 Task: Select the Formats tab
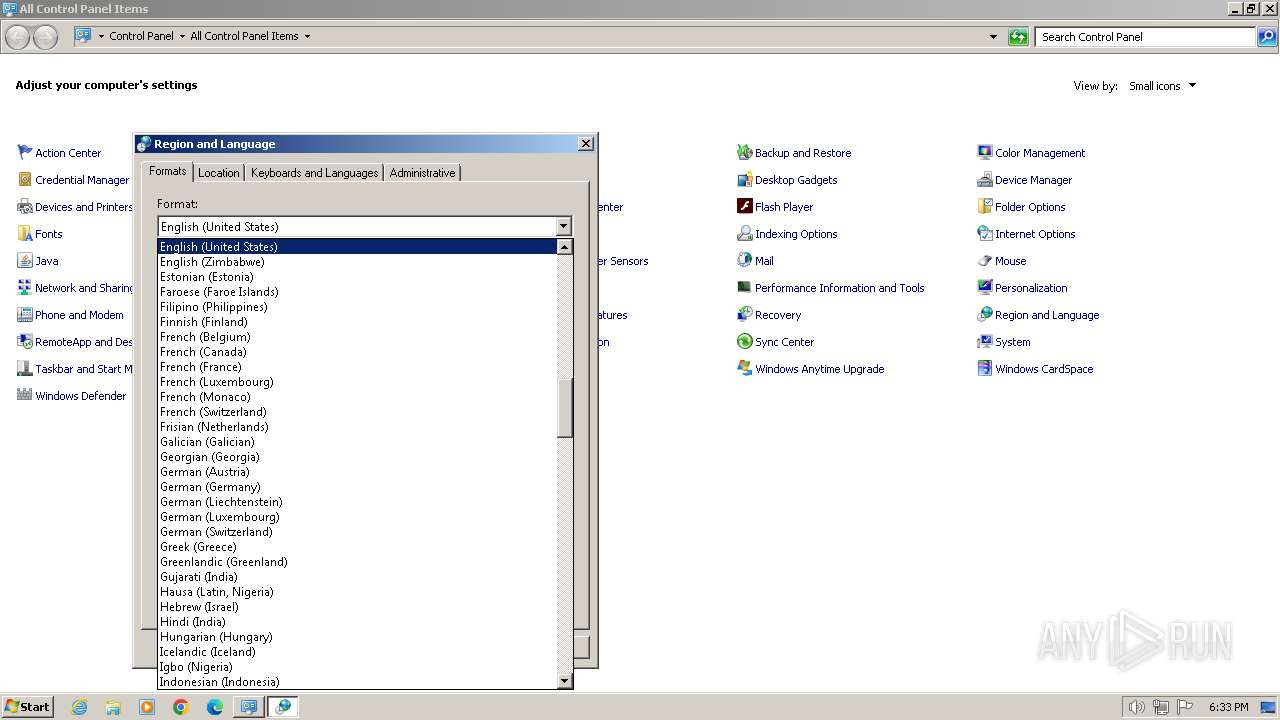[167, 171]
